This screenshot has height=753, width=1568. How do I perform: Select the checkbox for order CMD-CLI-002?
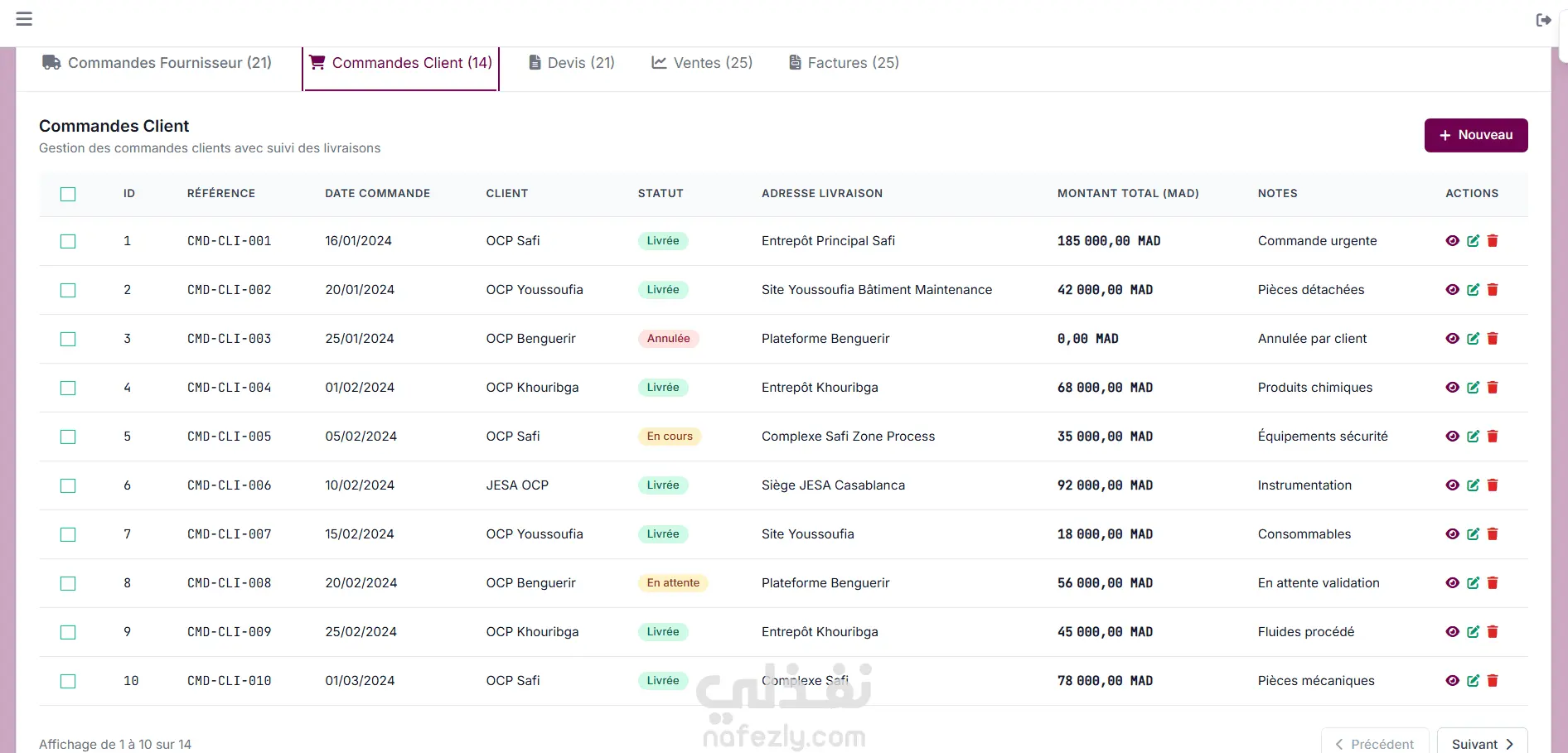tap(68, 290)
